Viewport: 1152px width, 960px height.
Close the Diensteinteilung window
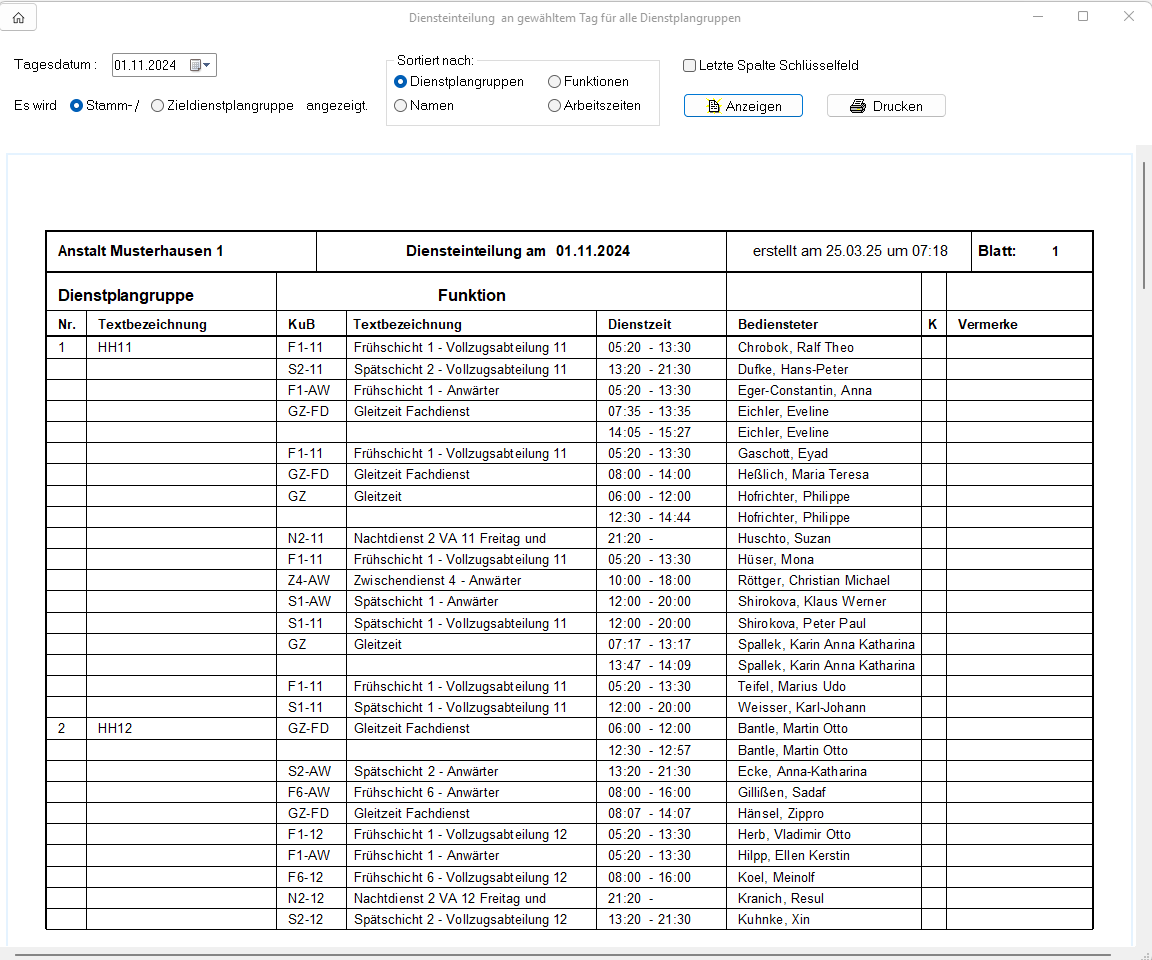coord(1128,17)
